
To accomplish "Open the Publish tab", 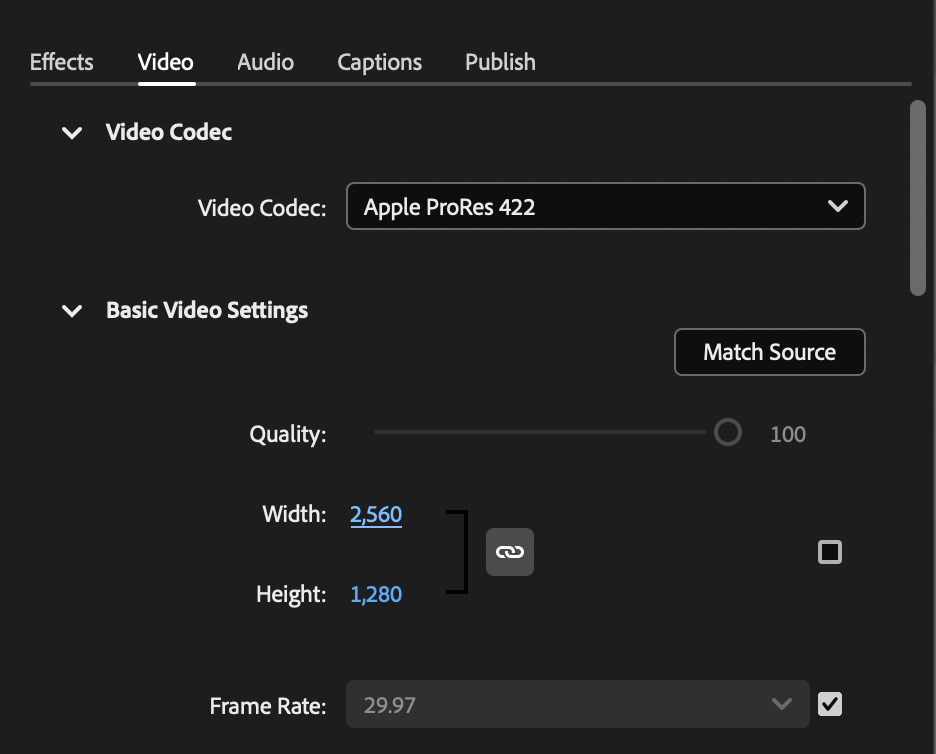I will (x=500, y=62).
